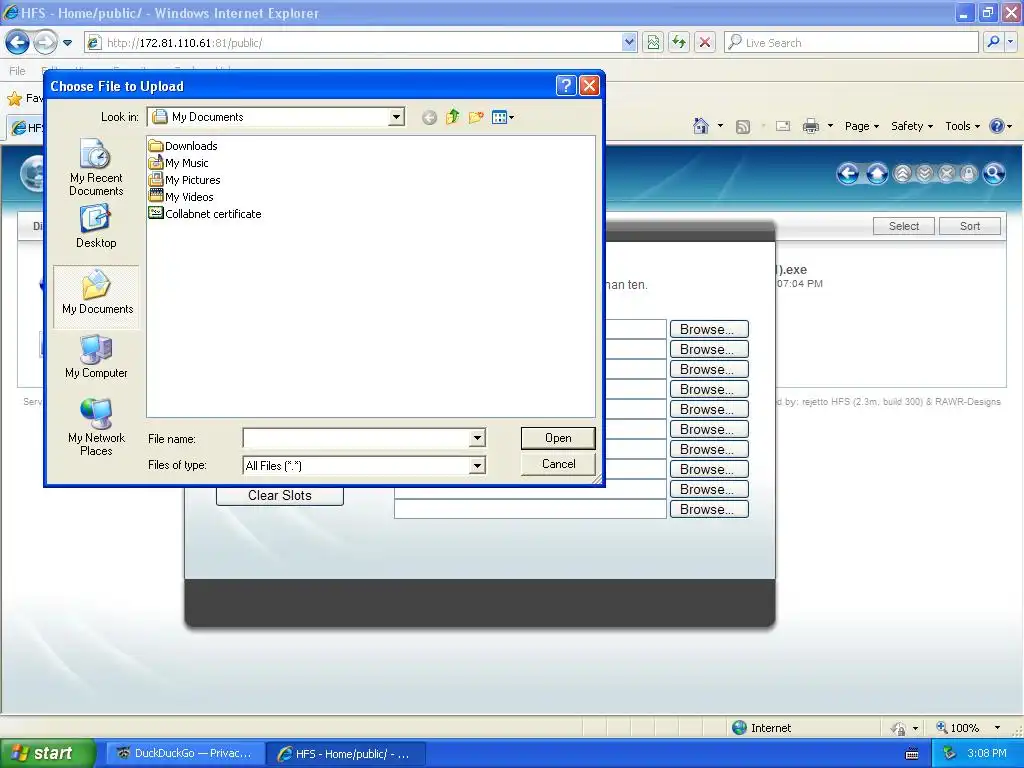
Task: Click the HFS double up-chevron icon
Action: pyautogui.click(x=903, y=174)
